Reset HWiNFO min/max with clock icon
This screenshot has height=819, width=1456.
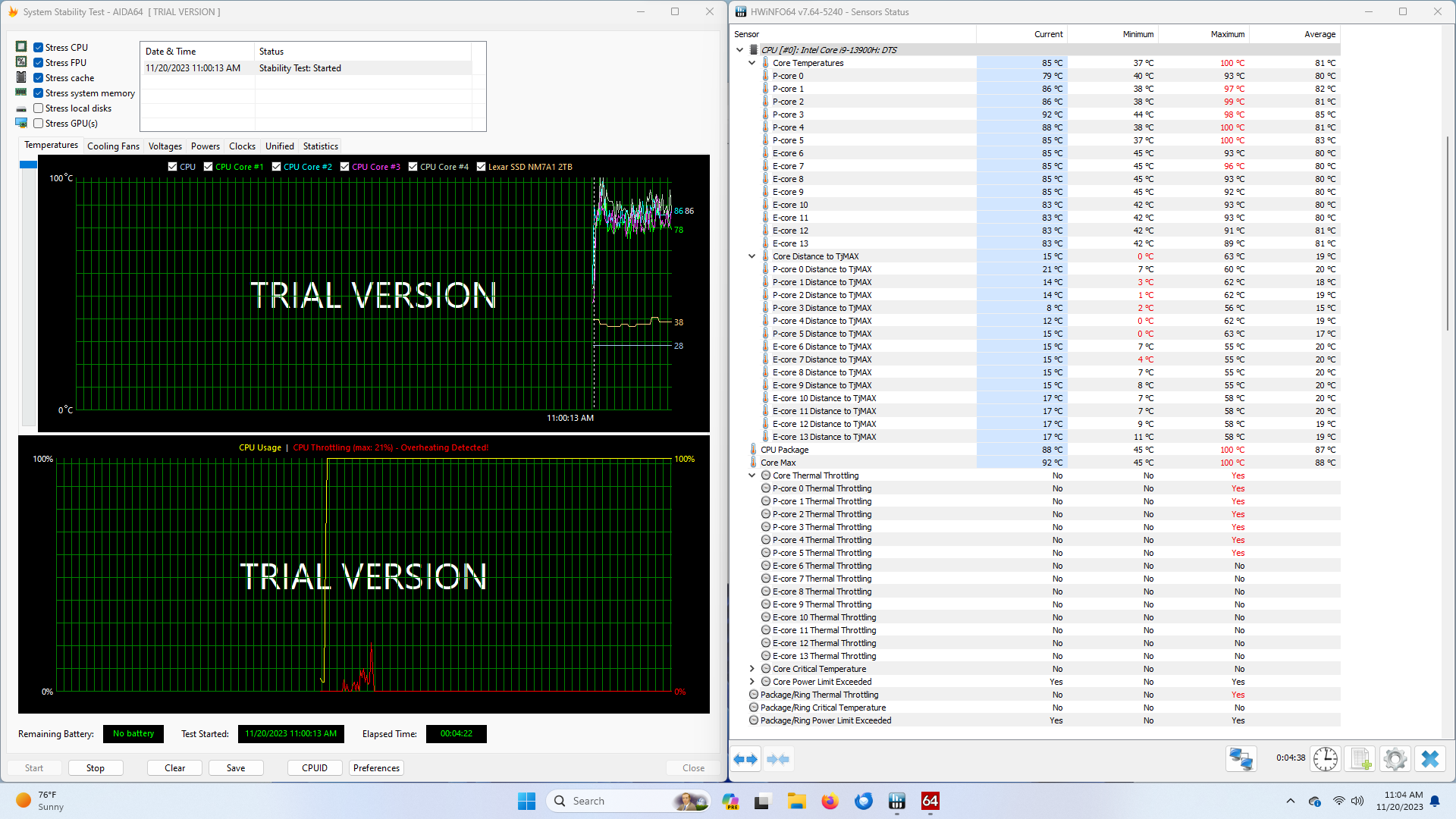[x=1326, y=758]
